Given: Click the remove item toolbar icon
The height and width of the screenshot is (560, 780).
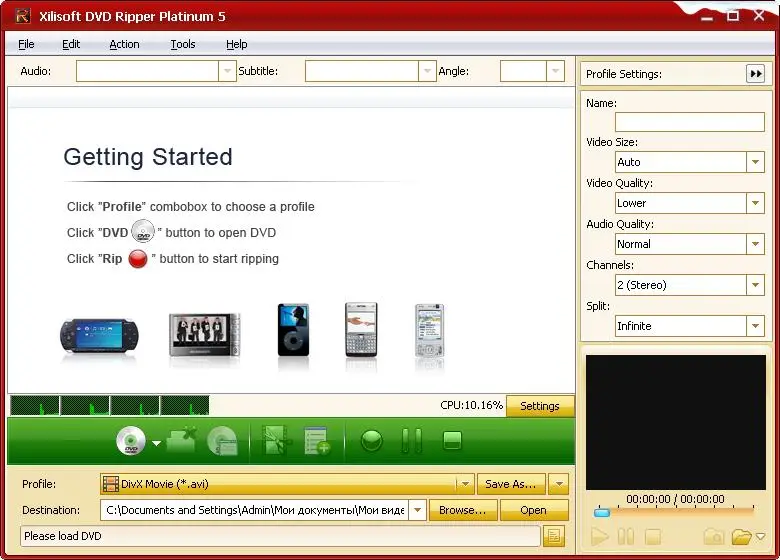Looking at the screenshot, I should coord(181,441).
